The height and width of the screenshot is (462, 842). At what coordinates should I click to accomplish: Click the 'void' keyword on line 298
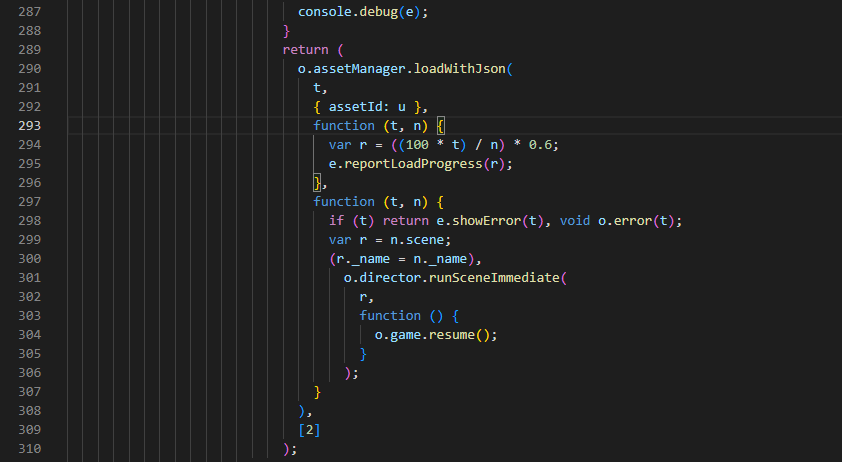pos(575,221)
